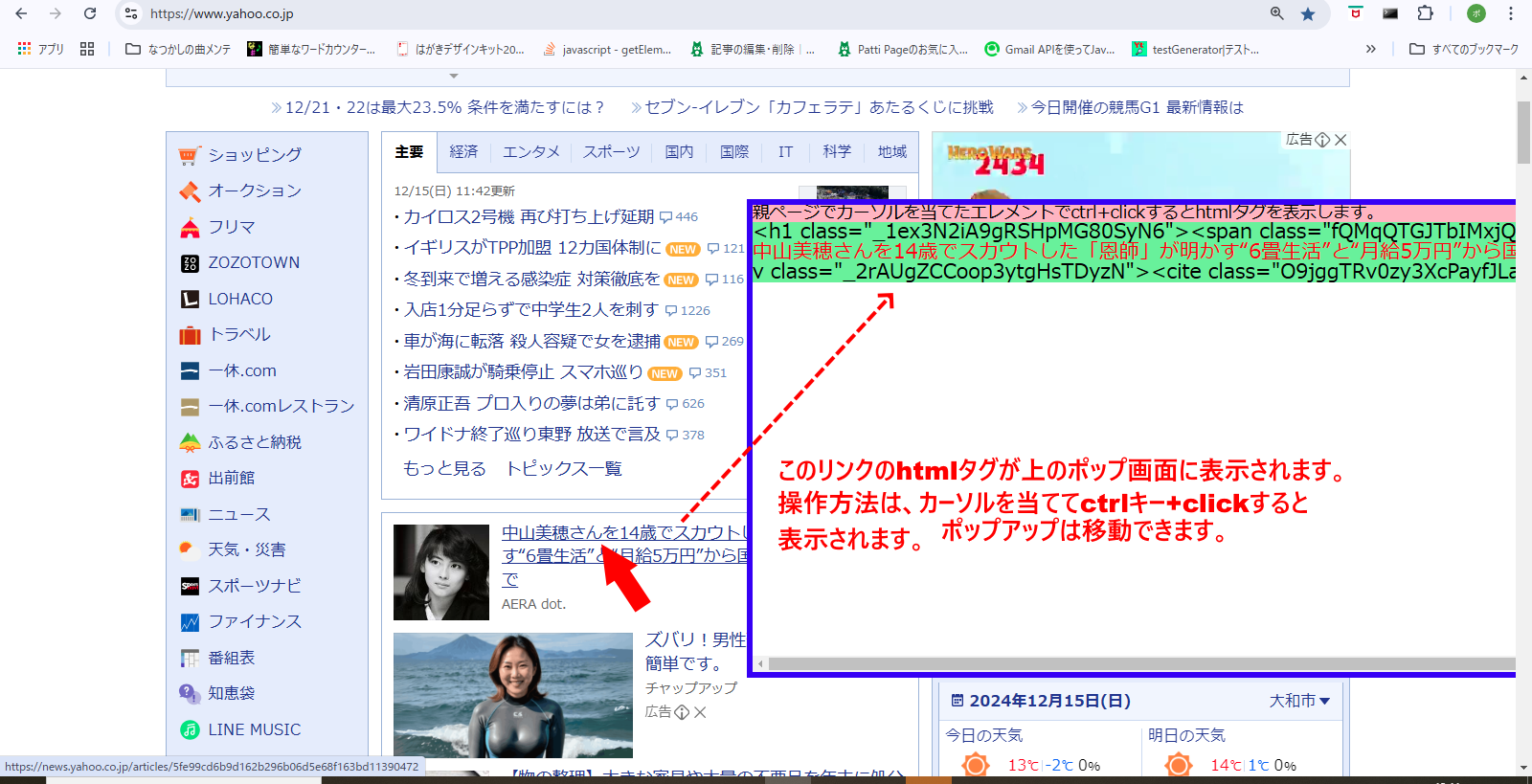Click the フリマ icon in sidebar
The width and height of the screenshot is (1532, 784).
click(190, 227)
